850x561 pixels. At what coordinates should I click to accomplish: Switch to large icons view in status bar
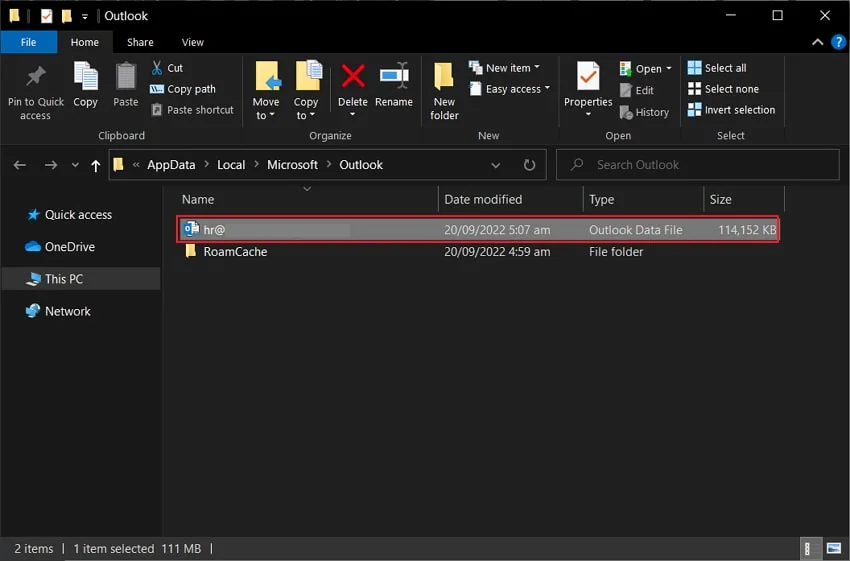[x=834, y=549]
